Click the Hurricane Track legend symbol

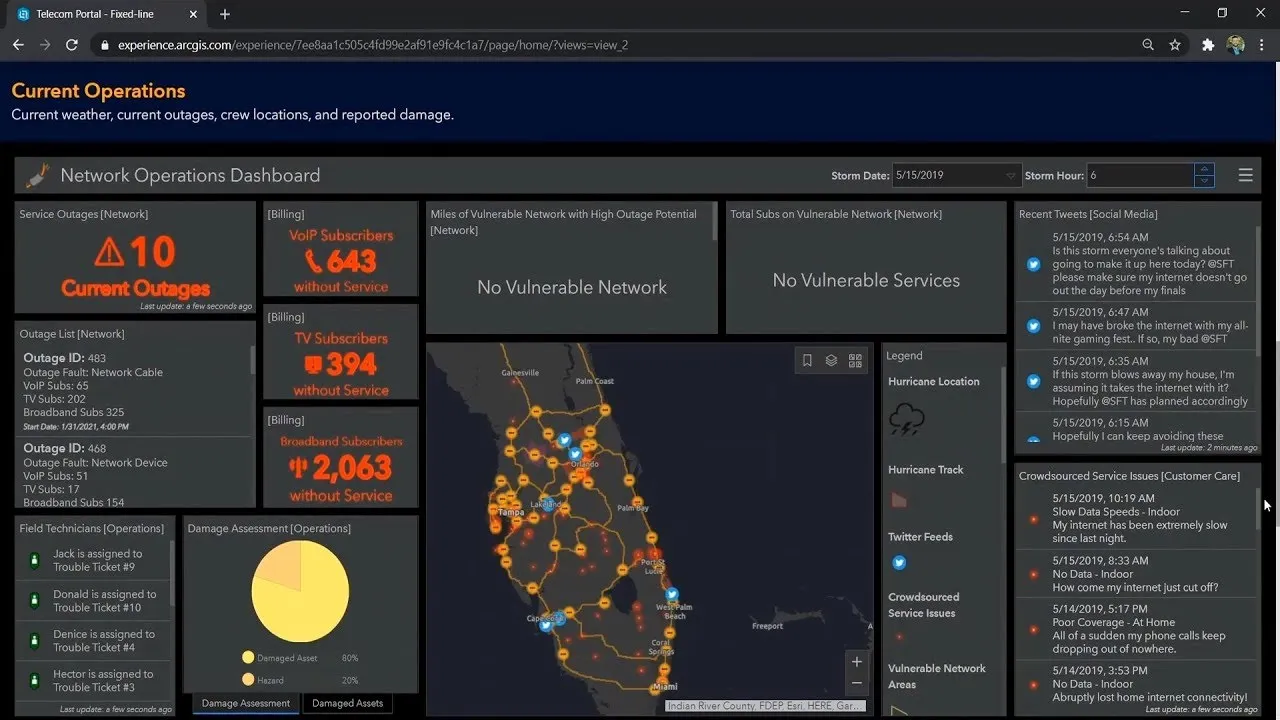[x=899, y=499]
